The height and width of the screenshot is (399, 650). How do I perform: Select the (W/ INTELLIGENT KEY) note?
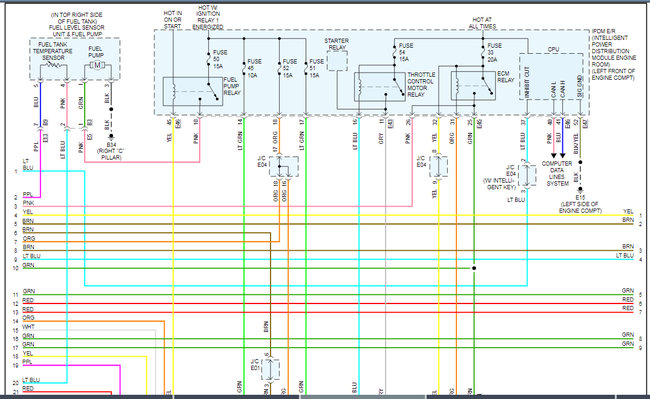(x=500, y=184)
